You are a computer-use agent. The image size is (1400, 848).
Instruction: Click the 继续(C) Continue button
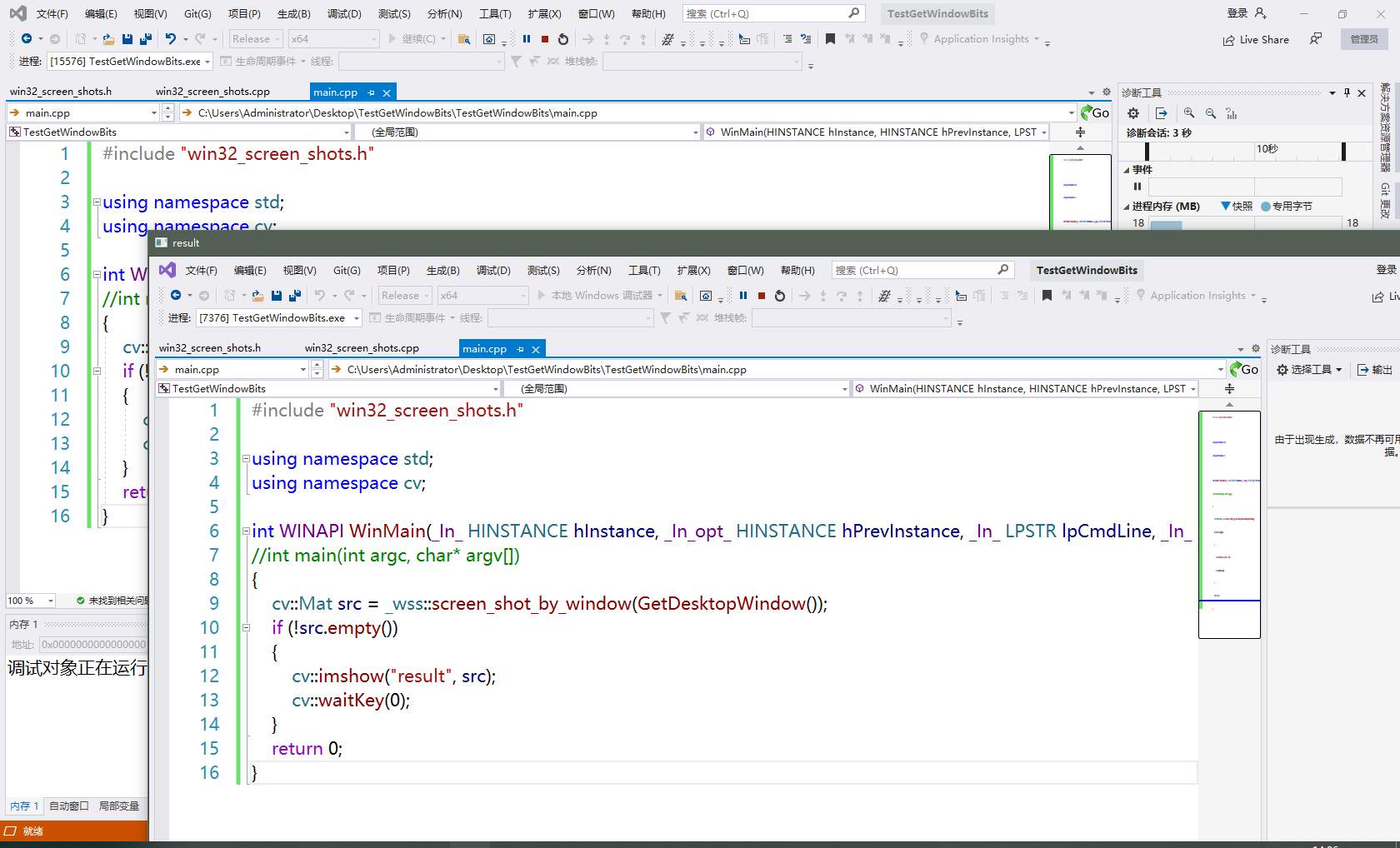pyautogui.click(x=417, y=38)
